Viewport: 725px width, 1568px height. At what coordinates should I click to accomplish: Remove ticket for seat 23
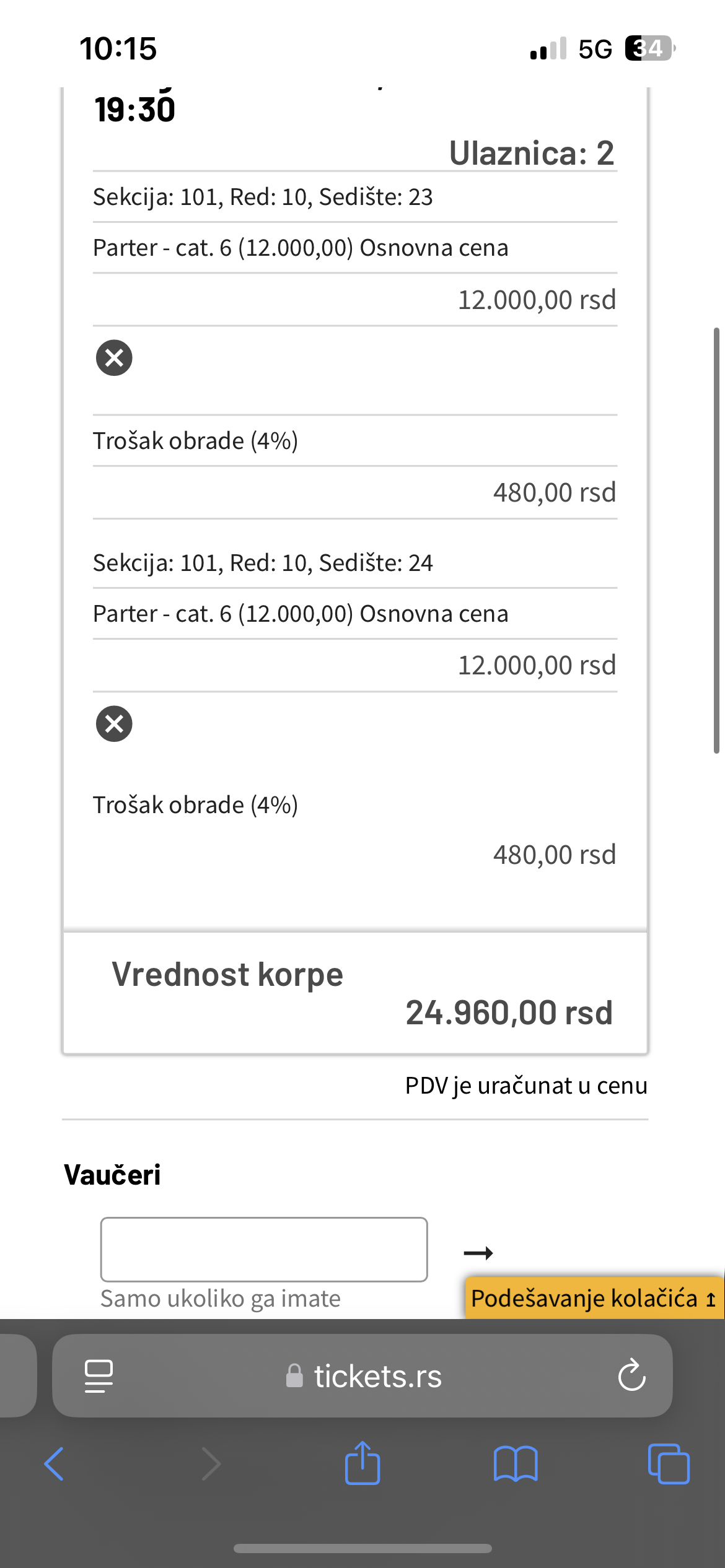[x=114, y=357]
